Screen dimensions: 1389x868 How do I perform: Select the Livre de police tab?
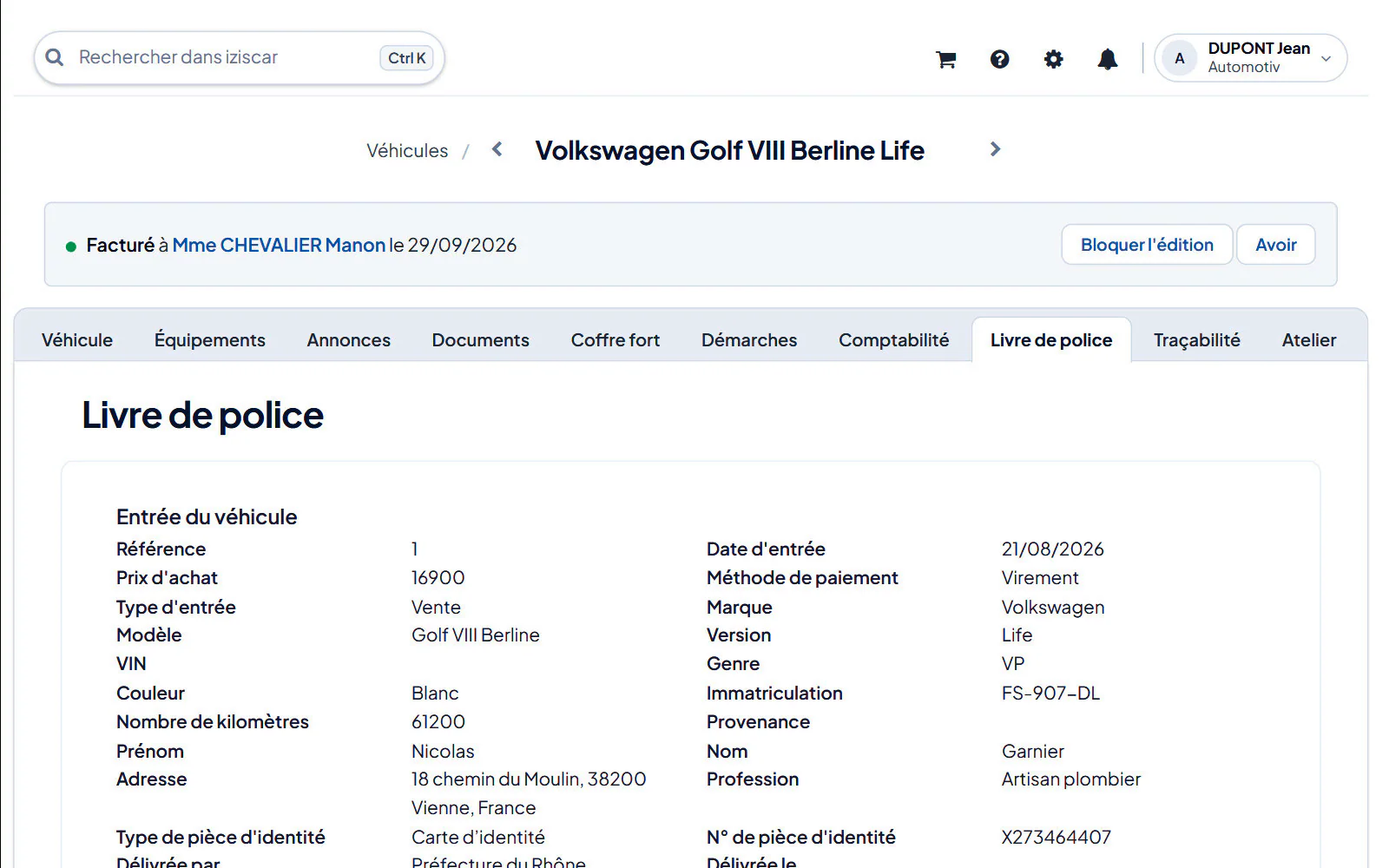(1051, 340)
